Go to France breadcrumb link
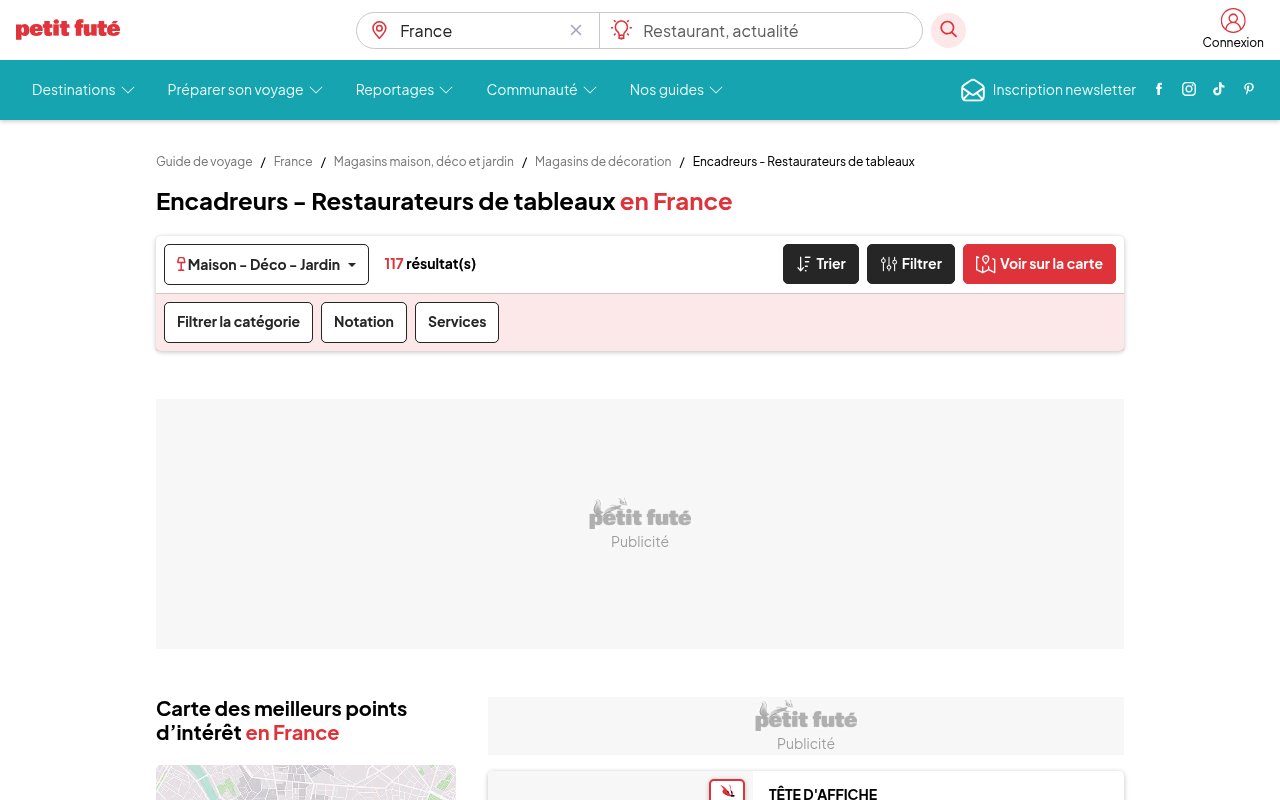The image size is (1280, 800). point(293,161)
